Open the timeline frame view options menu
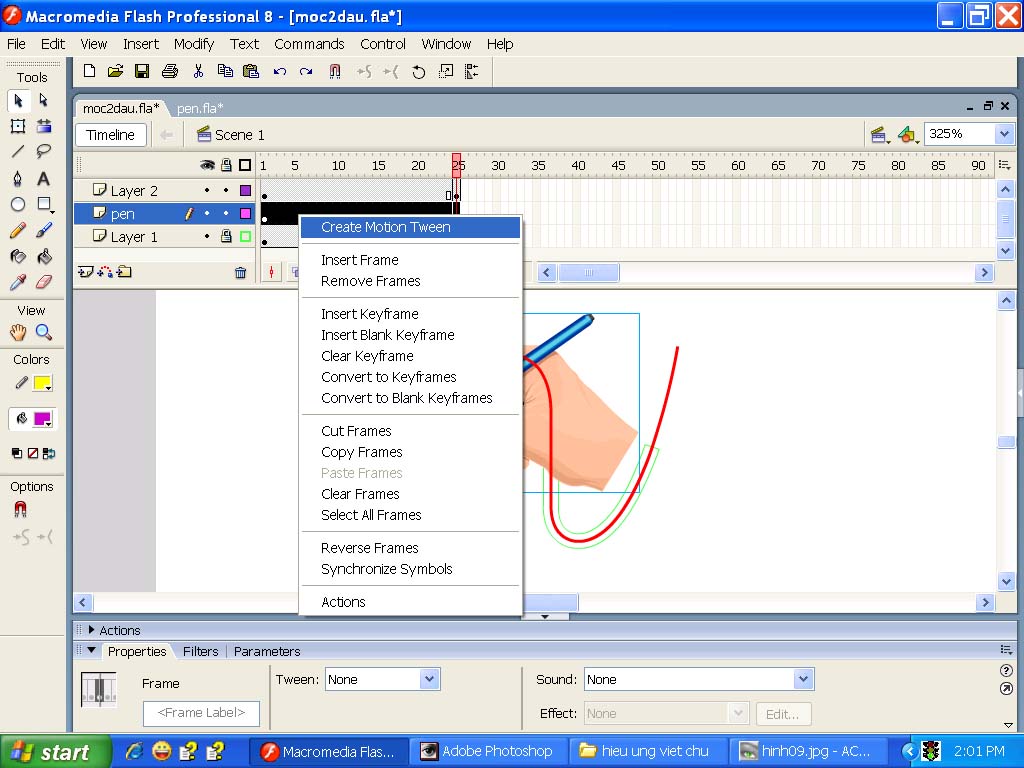This screenshot has width=1024, height=768. [x=1004, y=165]
